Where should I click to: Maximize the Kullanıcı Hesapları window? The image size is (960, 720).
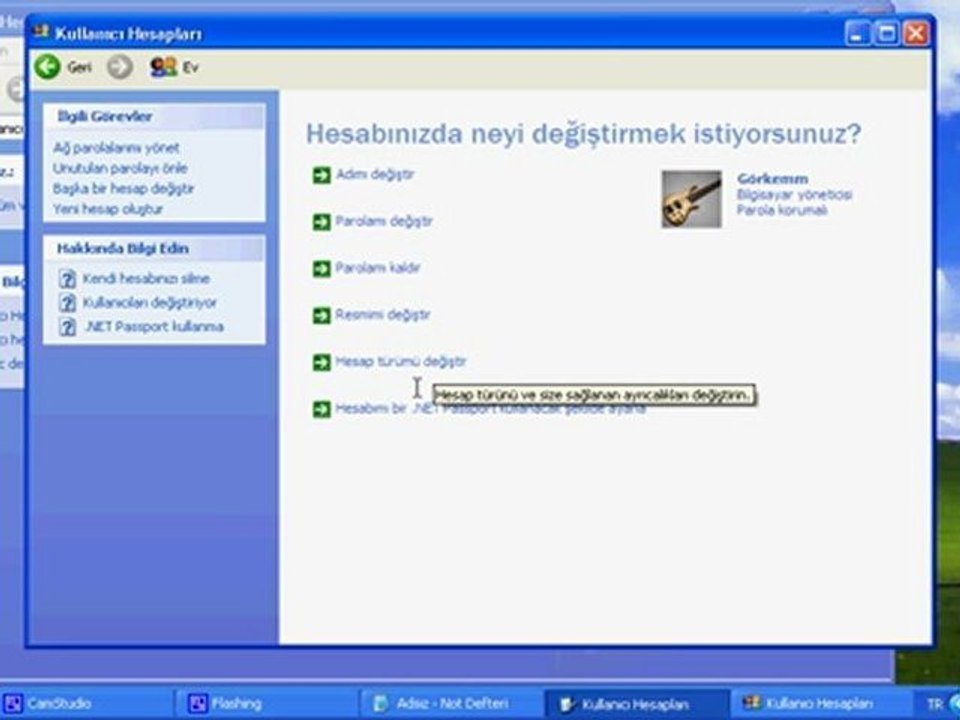887,33
